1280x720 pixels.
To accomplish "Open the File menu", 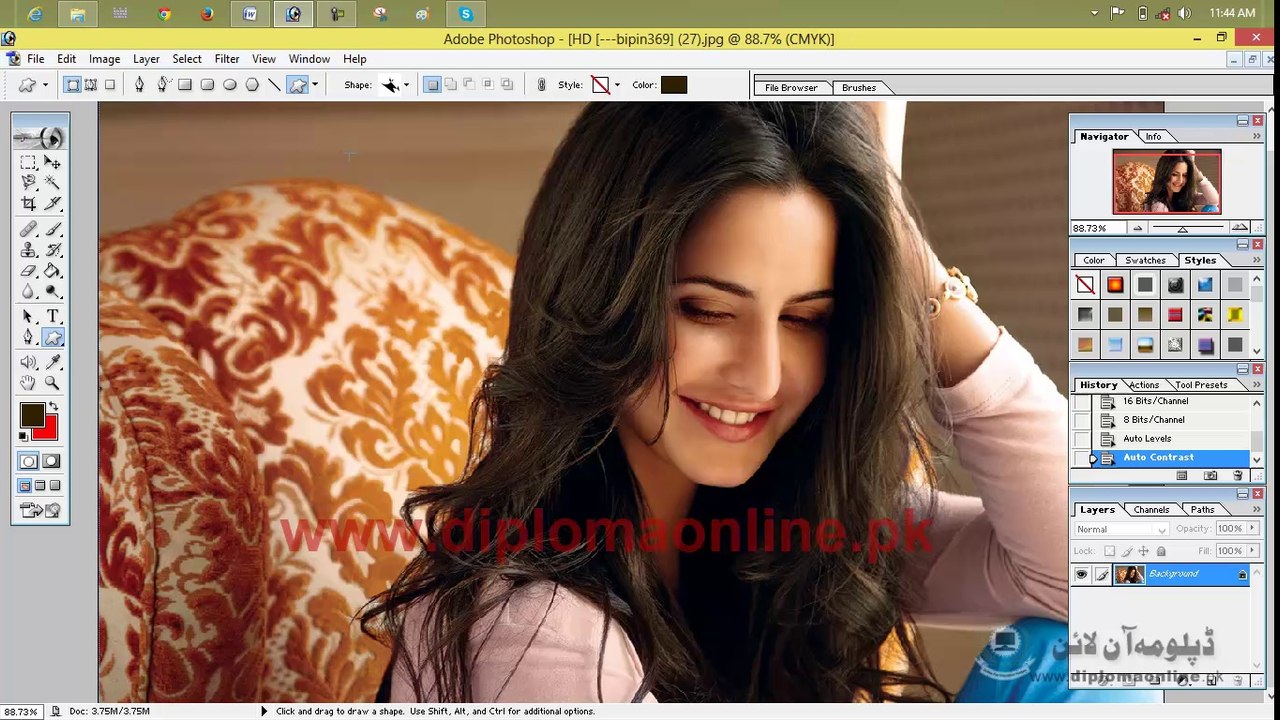I will point(36,59).
